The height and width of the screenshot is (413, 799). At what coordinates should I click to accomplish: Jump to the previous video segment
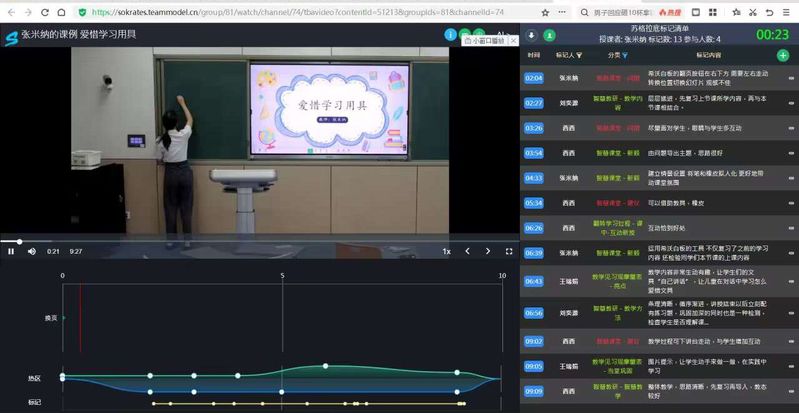click(467, 251)
